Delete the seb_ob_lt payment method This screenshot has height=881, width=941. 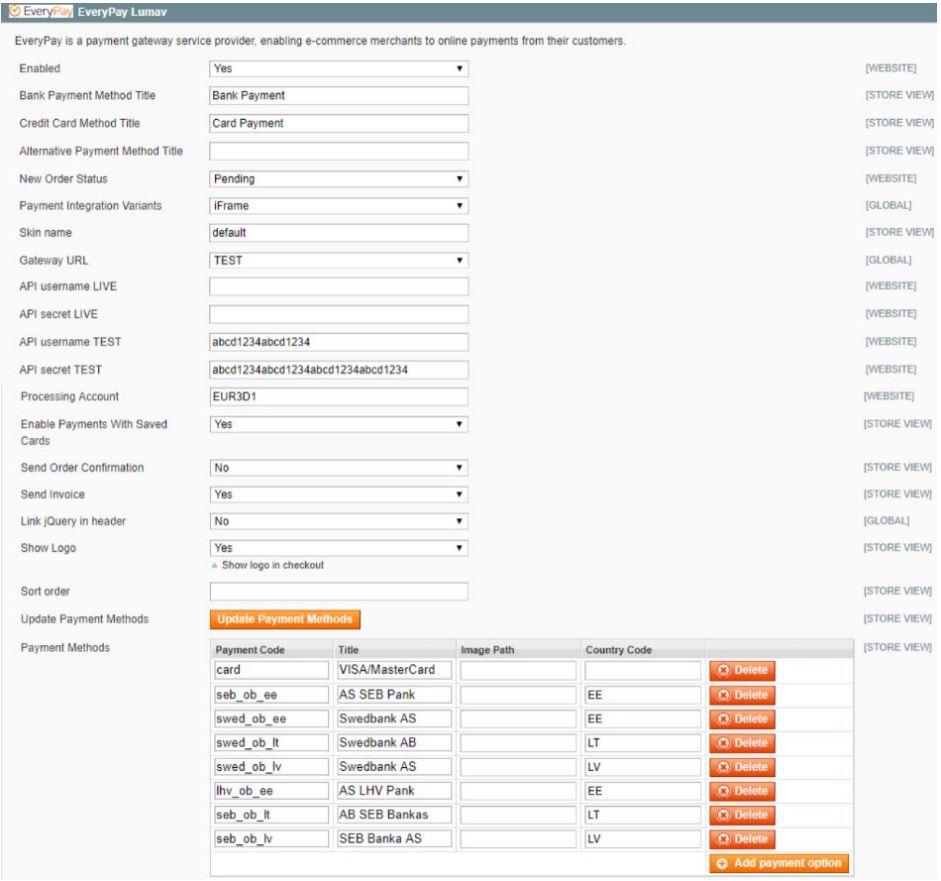pyautogui.click(x=742, y=815)
